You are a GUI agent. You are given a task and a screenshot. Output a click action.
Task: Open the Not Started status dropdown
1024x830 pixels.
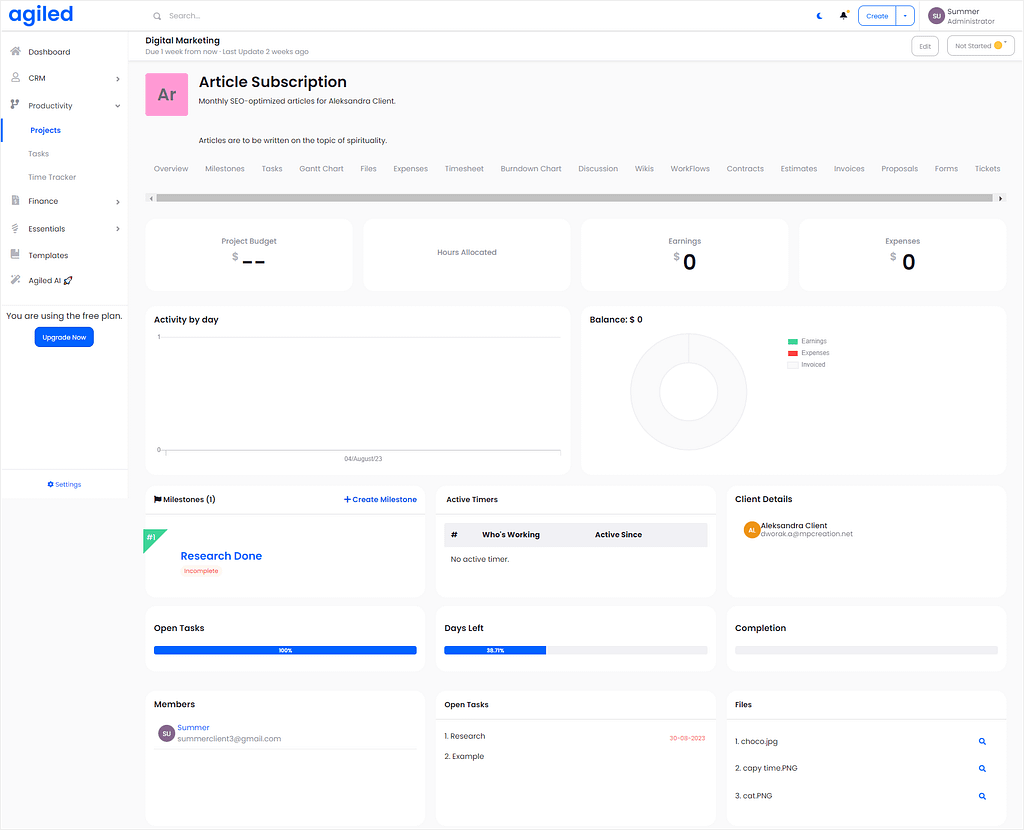coord(980,46)
